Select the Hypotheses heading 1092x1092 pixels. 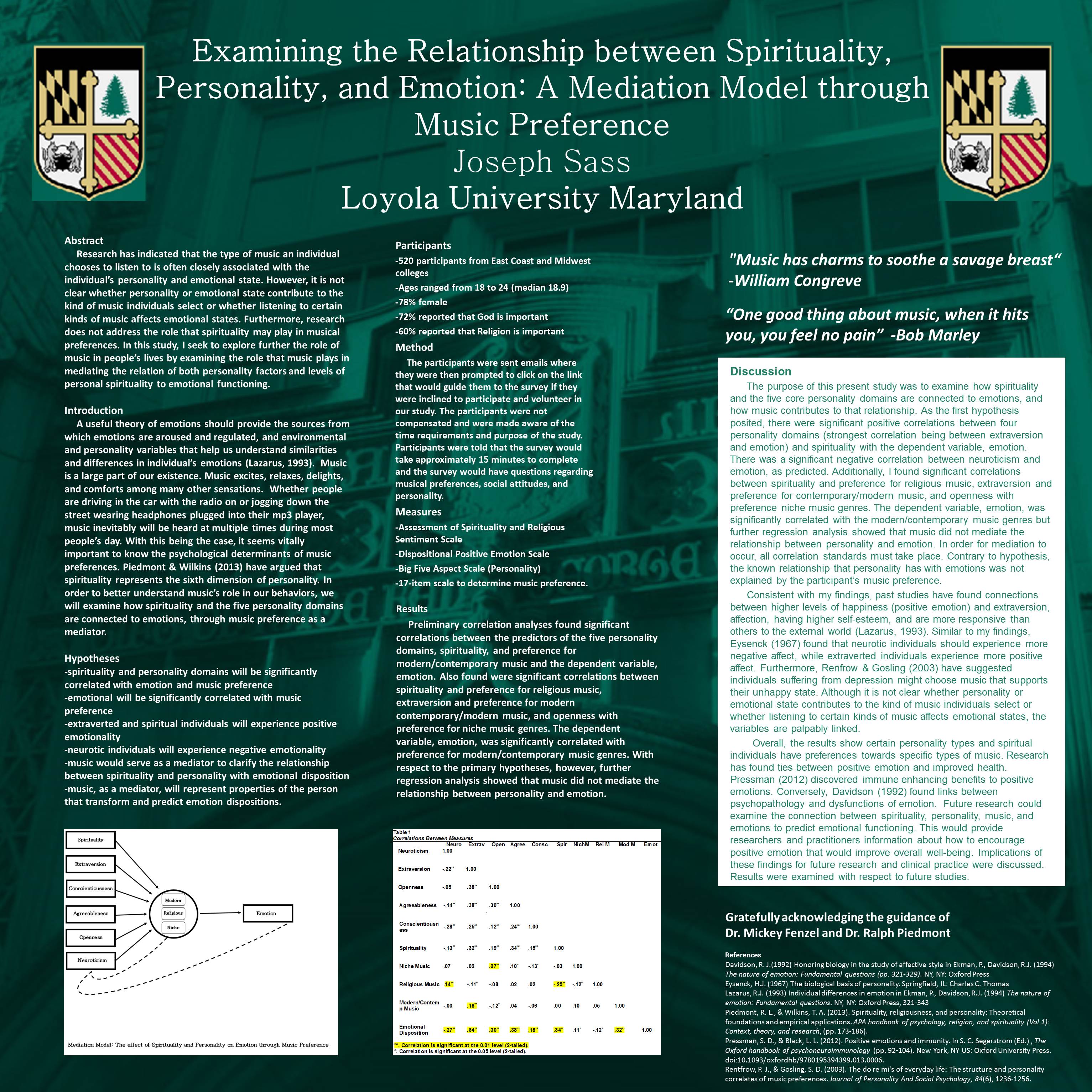(92, 659)
